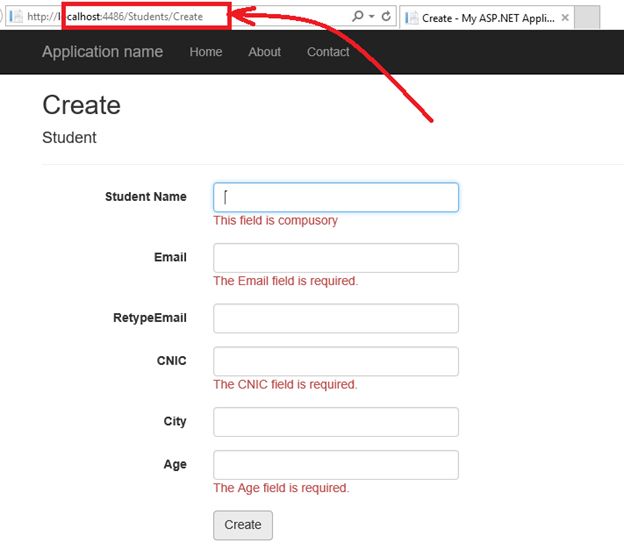Open a new blank tab

pos(587,17)
